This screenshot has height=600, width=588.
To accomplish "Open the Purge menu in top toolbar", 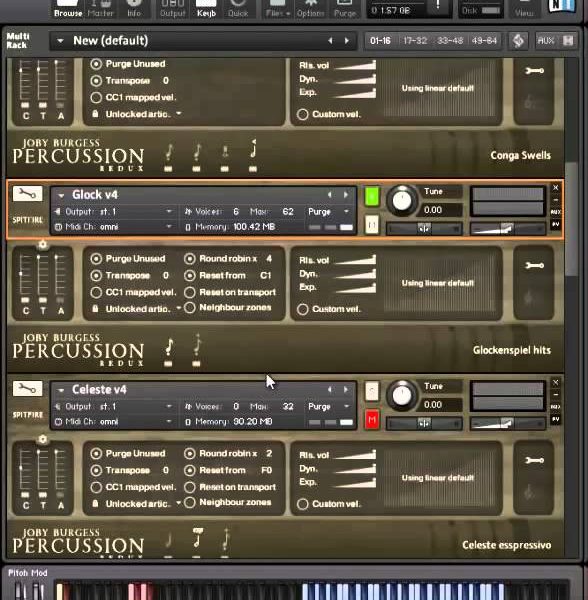I will [x=345, y=9].
